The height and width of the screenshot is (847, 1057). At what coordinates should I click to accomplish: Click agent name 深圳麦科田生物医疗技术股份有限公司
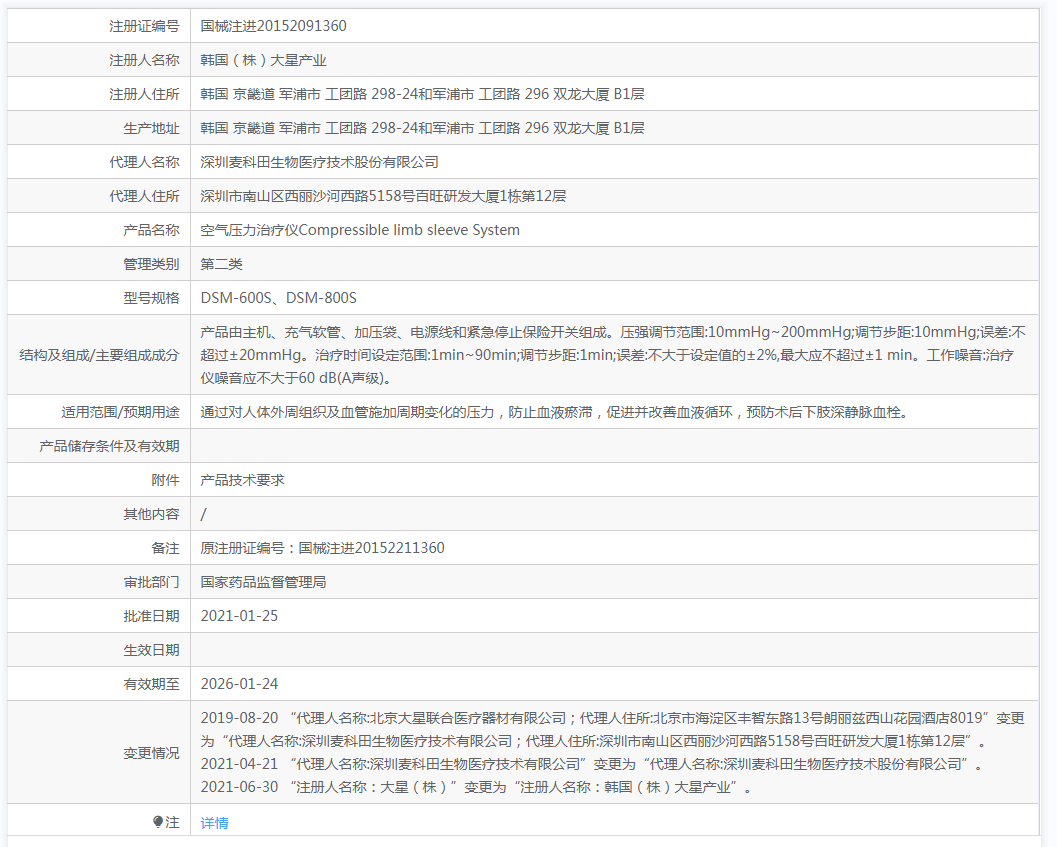coord(319,162)
